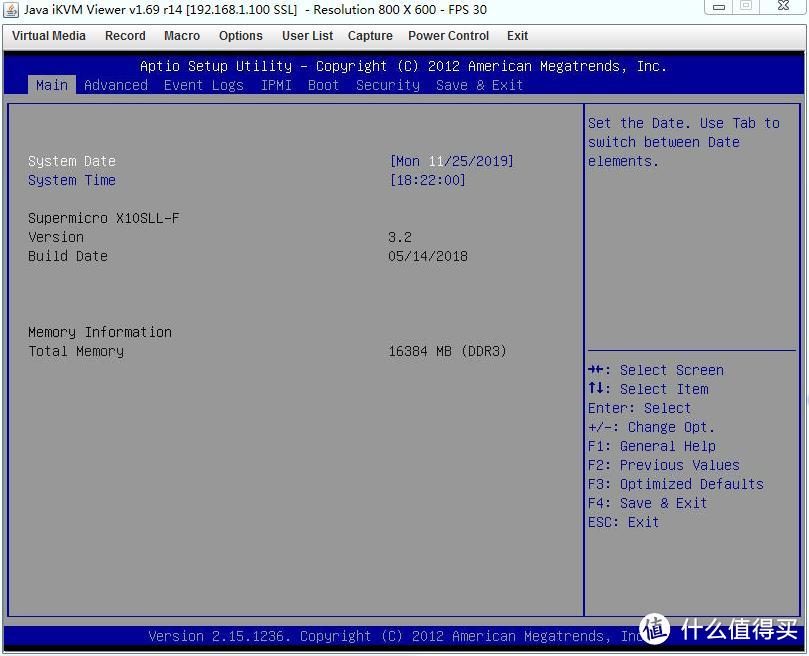Image resolution: width=809 pixels, height=656 pixels.
Task: Open the Record menu
Action: 125,36
